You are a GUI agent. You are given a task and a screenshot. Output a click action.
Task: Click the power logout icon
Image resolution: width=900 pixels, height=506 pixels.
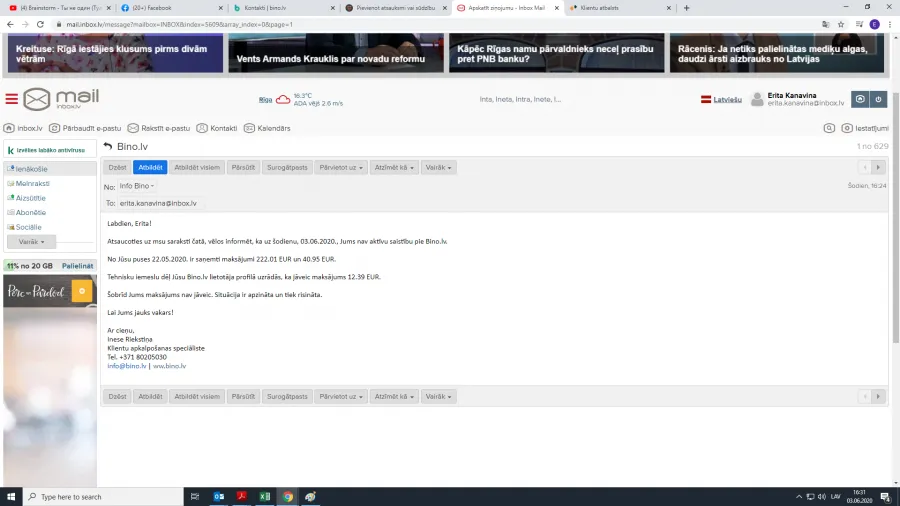(878, 99)
